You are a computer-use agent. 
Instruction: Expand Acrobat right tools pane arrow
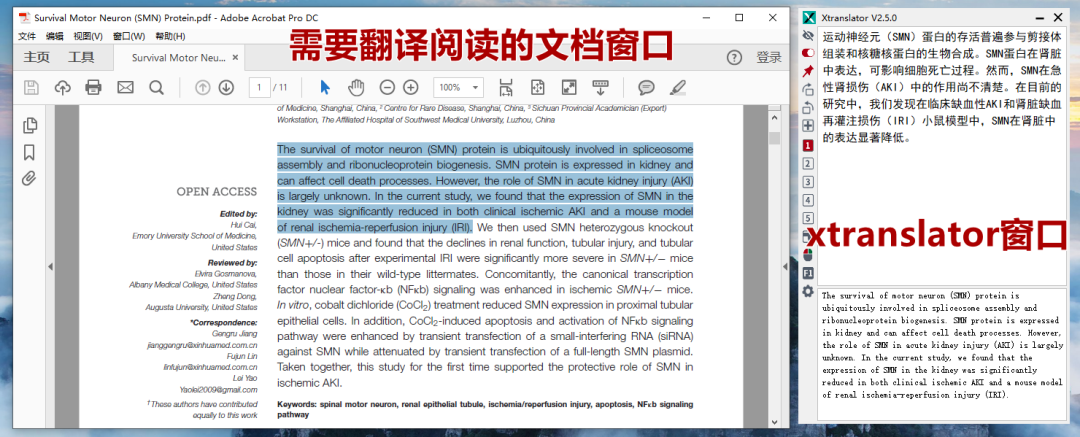[785, 266]
